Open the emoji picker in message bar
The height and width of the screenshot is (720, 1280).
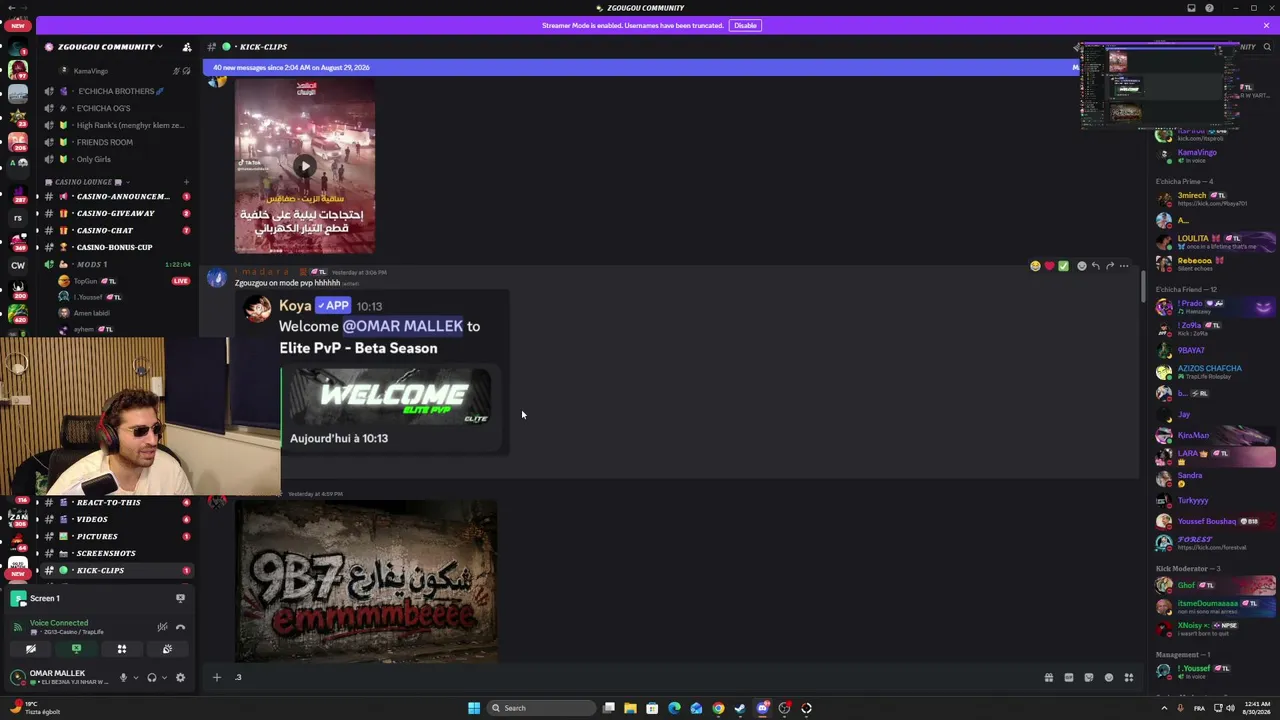[1109, 678]
